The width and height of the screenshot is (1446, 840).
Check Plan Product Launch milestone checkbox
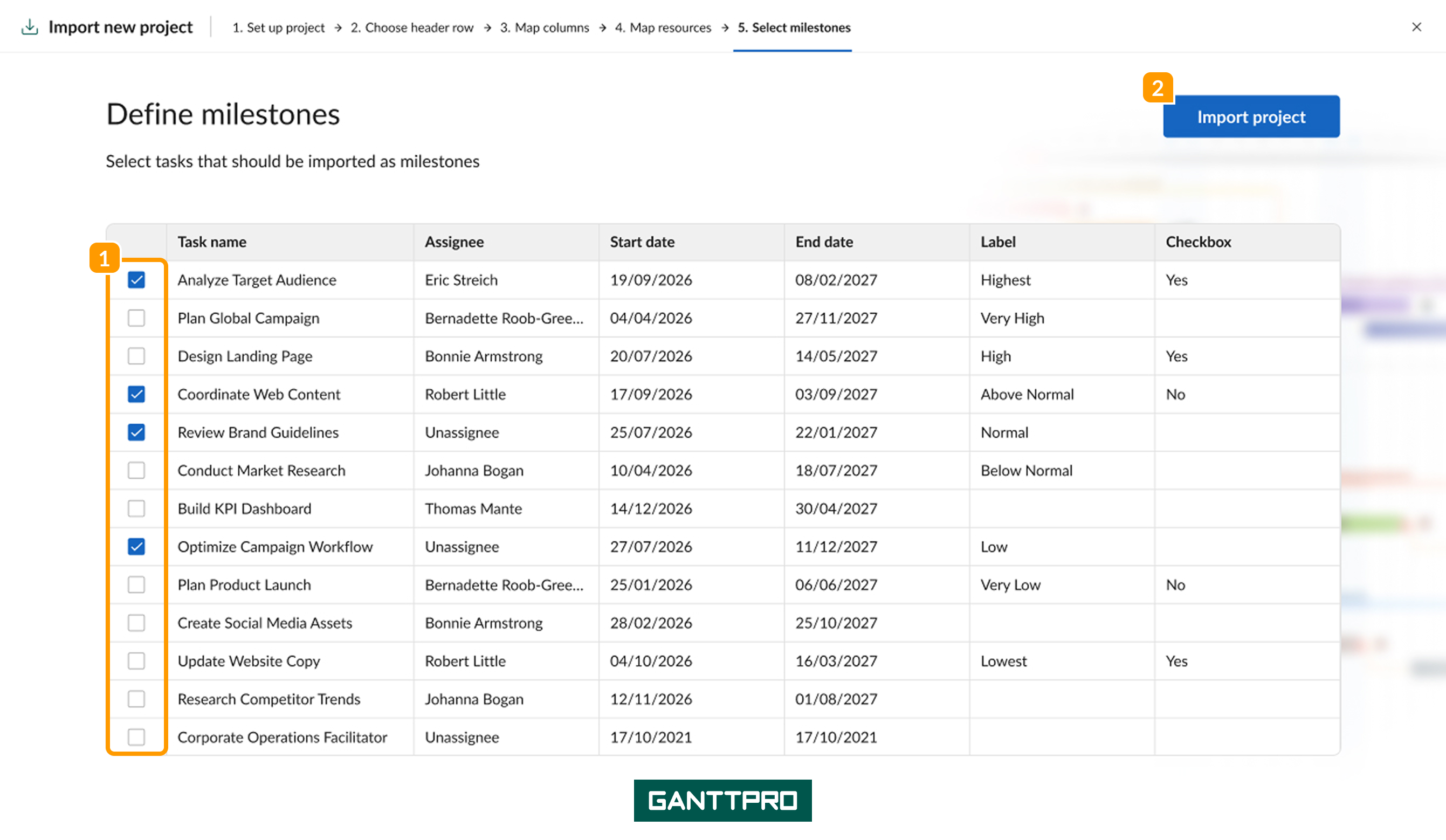point(136,584)
